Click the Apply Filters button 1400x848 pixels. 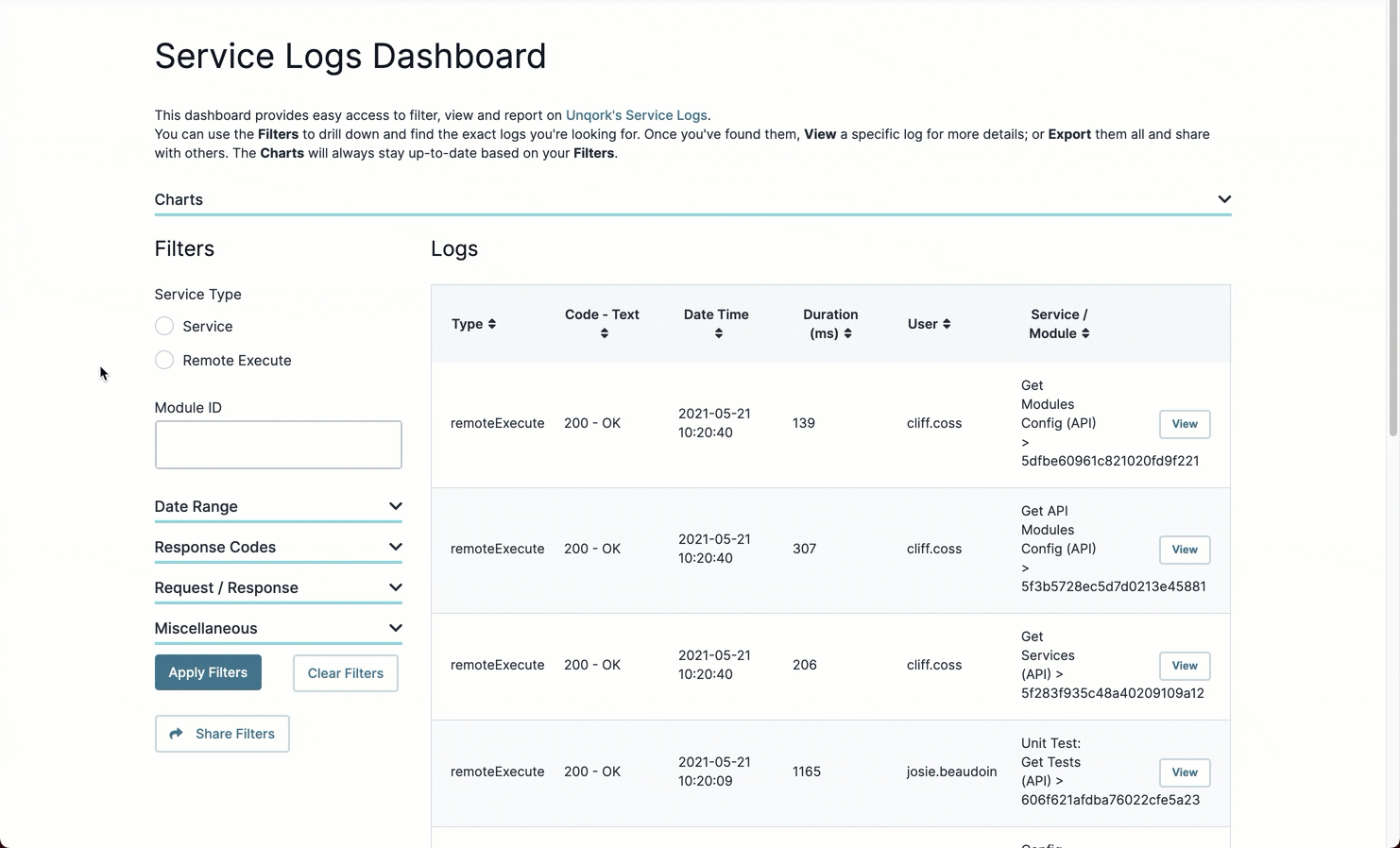208,672
